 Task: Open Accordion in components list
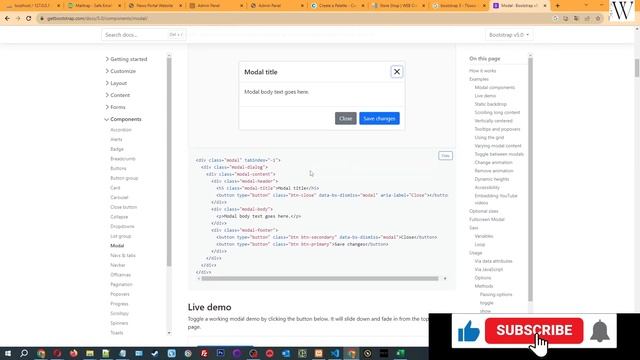(121, 130)
